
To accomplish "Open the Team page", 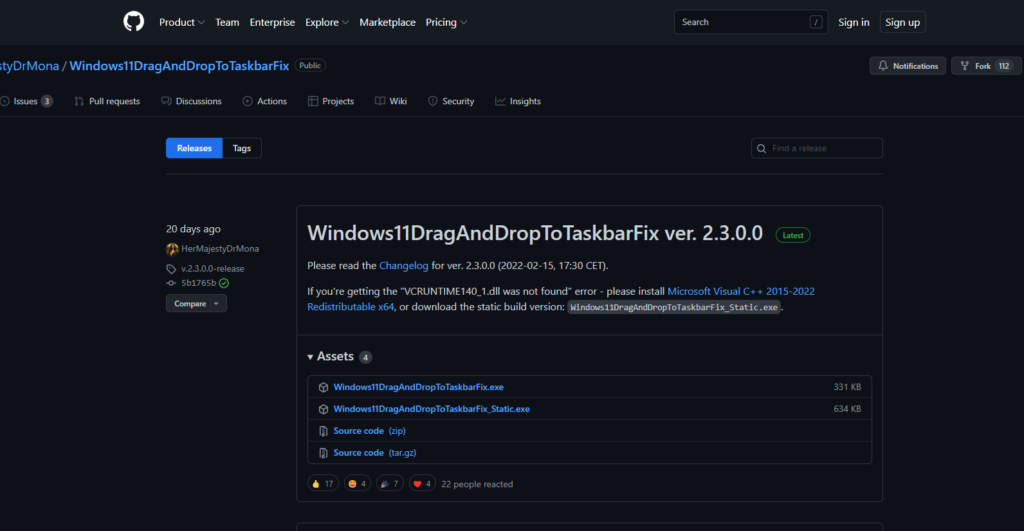I will 227,22.
